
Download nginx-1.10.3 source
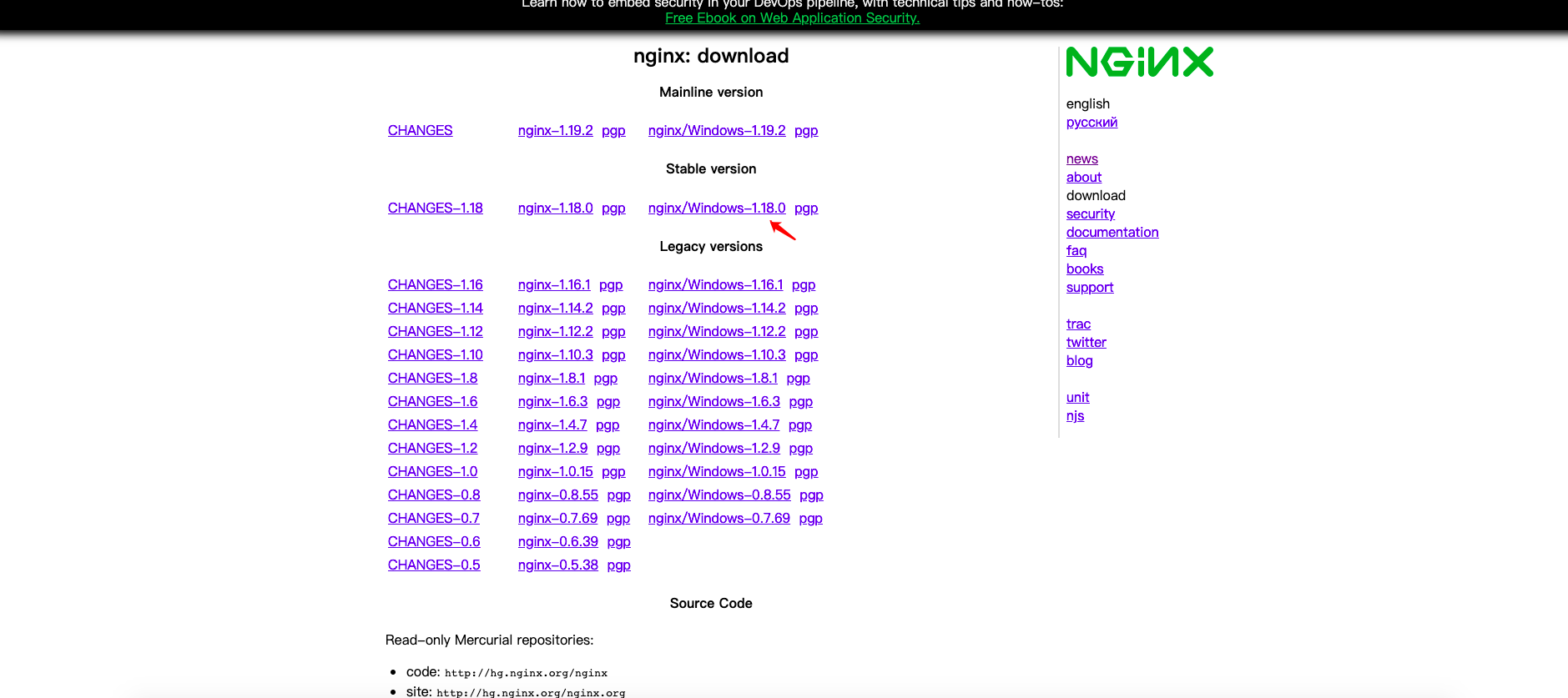[x=555, y=355]
